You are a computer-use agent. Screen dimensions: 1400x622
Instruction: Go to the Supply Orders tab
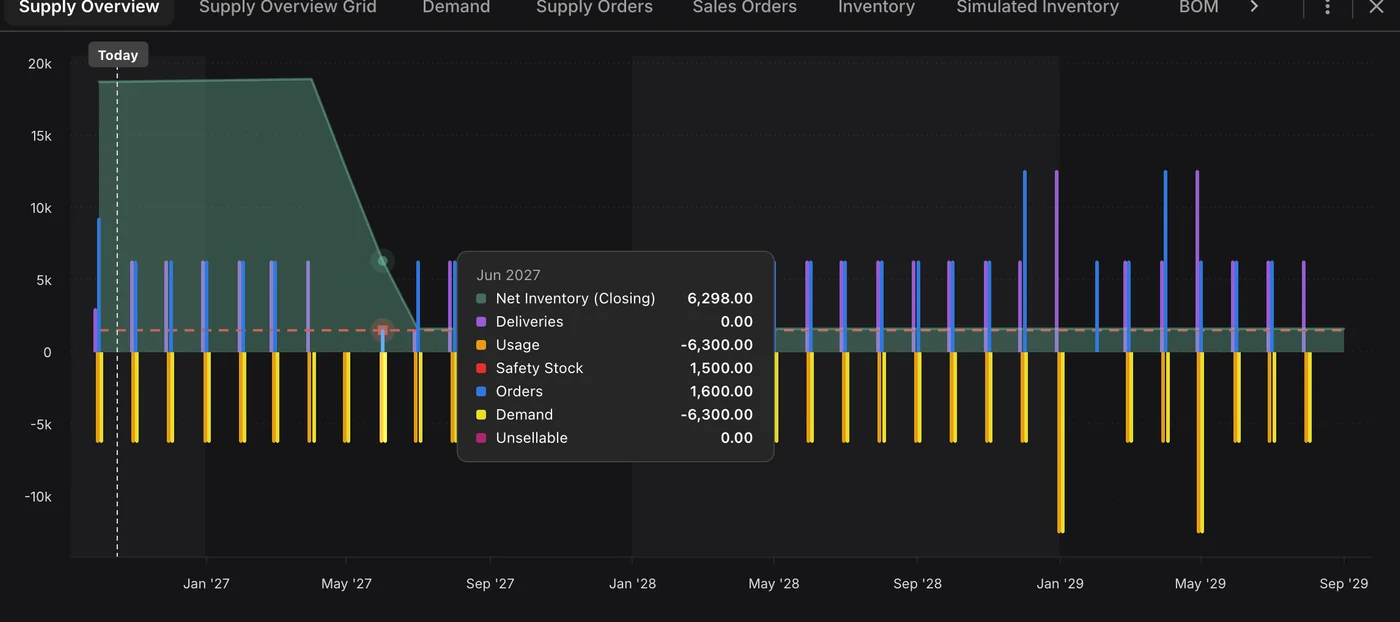594,8
